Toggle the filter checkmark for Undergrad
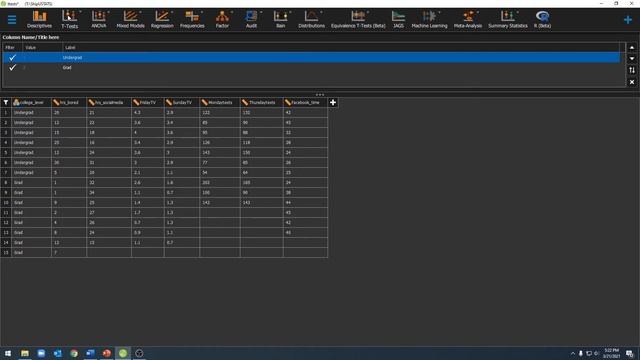640x360 pixels. click(x=12, y=58)
